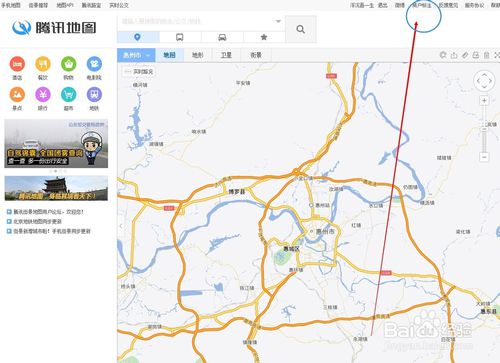Click the search magnifier button
Screen dimensions: 500x363
301,29
